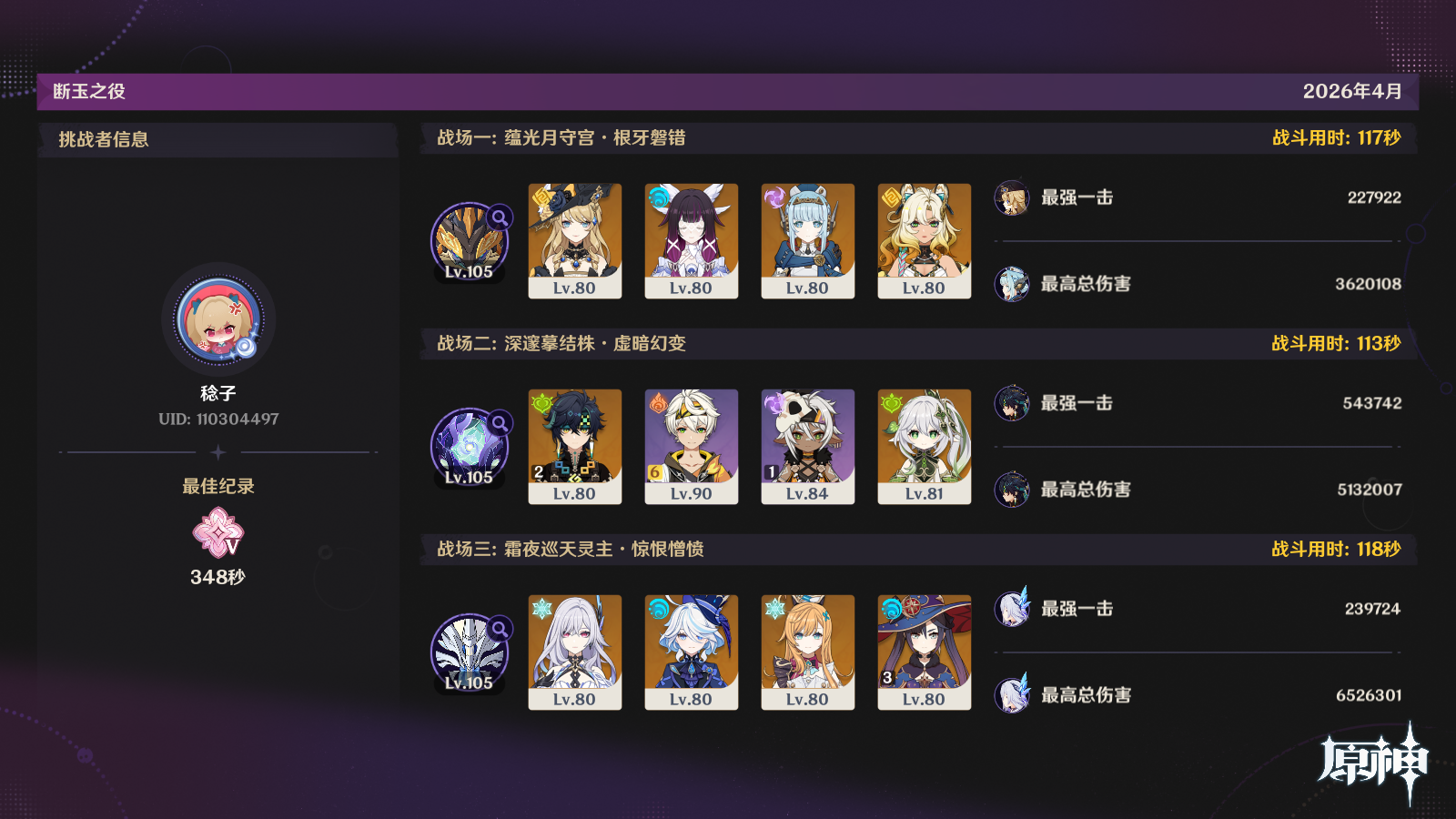1456x819 pixels.
Task: Inspect the Battlefield 3 boss Lv.105 icon
Action: point(470,652)
